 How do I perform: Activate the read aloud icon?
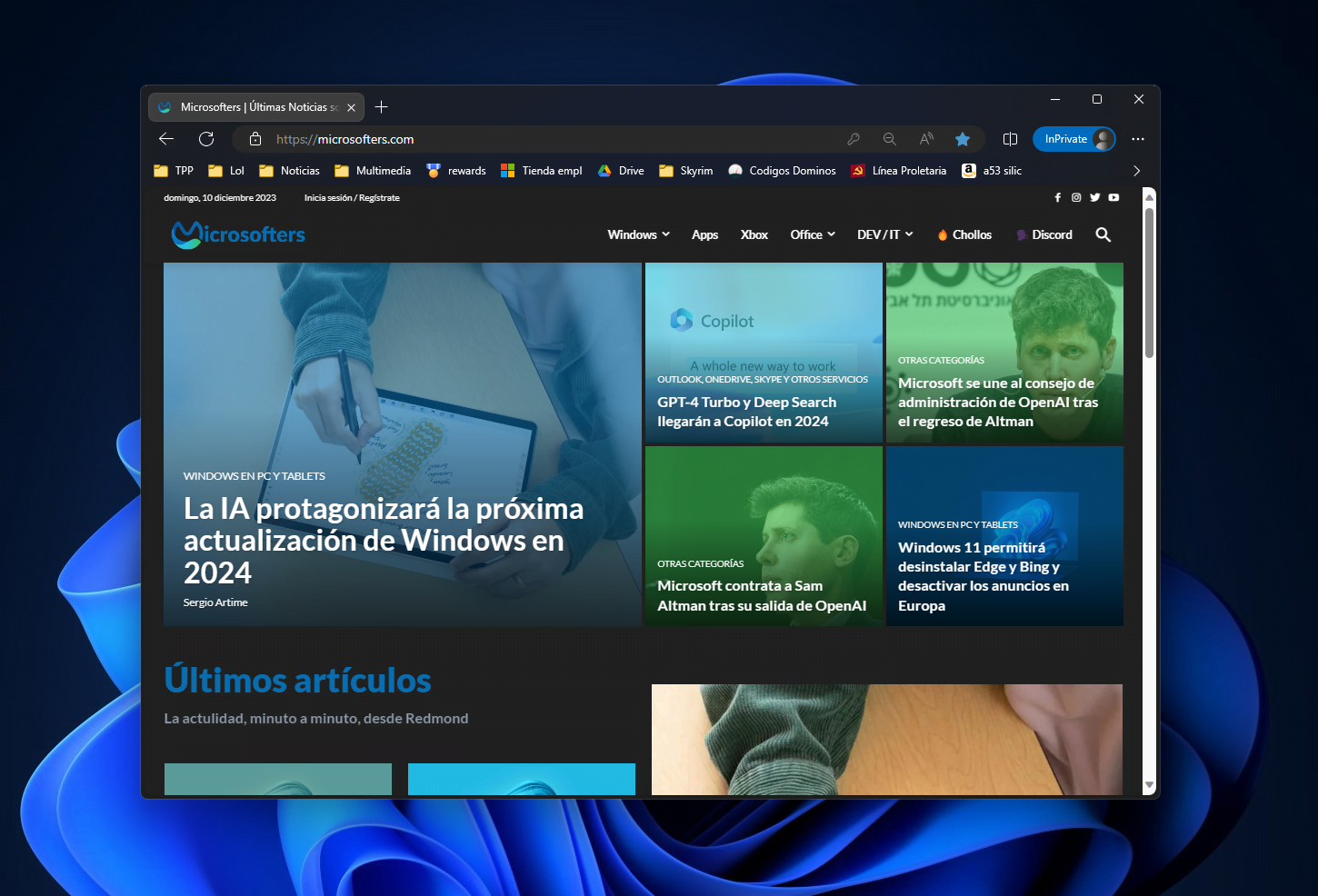pyautogui.click(x=925, y=139)
